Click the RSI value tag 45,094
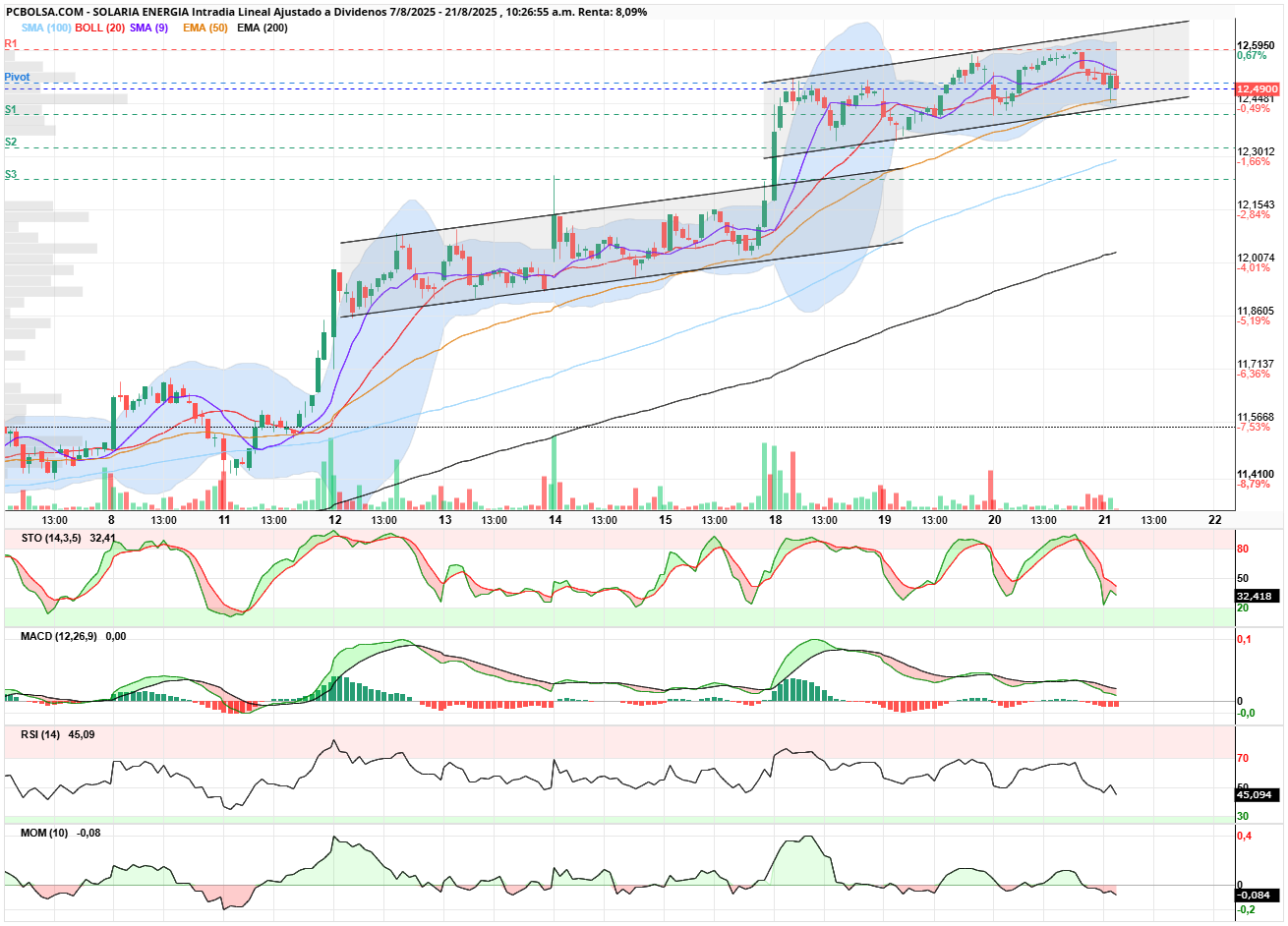 tap(1255, 794)
